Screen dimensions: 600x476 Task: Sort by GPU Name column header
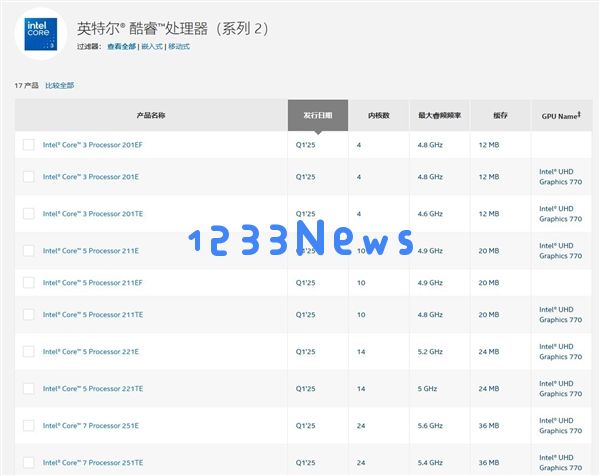pos(561,115)
